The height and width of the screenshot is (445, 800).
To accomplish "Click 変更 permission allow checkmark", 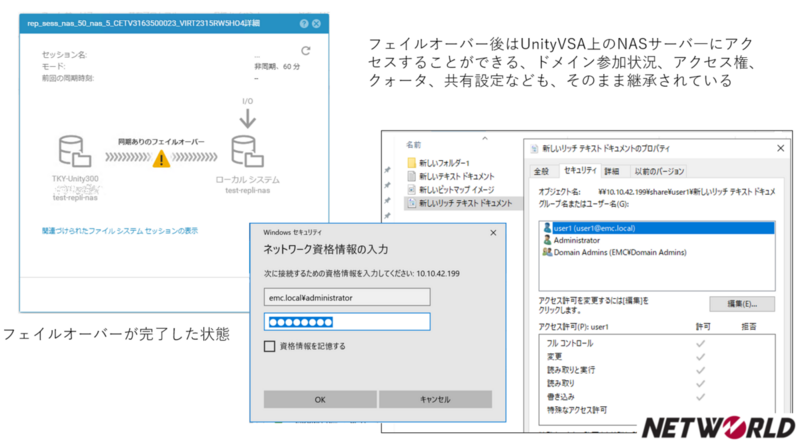I will click(x=701, y=357).
